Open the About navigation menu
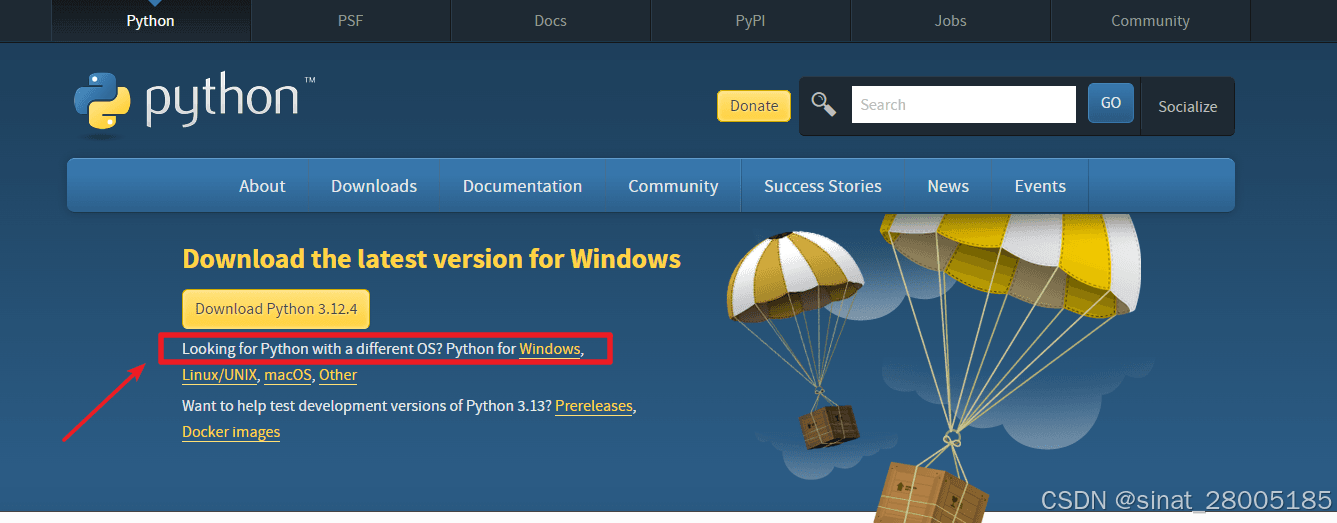Image resolution: width=1337 pixels, height=523 pixels. tap(262, 186)
